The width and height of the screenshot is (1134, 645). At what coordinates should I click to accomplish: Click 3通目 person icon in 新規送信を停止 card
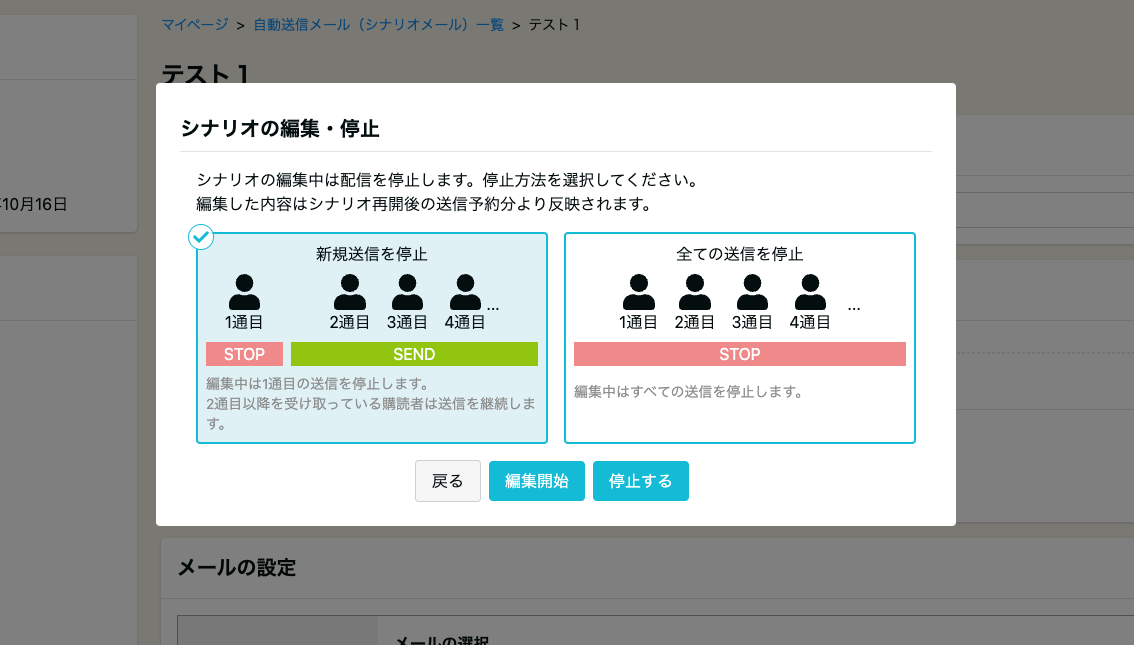coord(407,292)
